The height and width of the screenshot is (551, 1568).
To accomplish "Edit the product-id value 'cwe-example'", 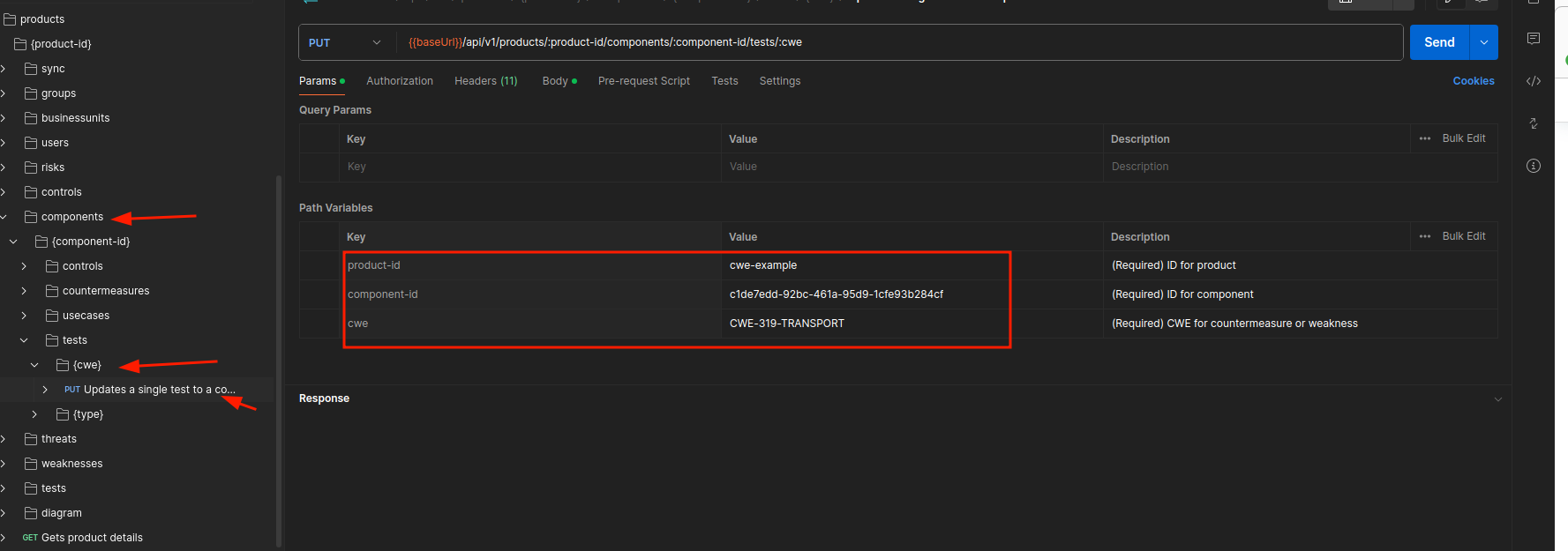I will click(763, 265).
